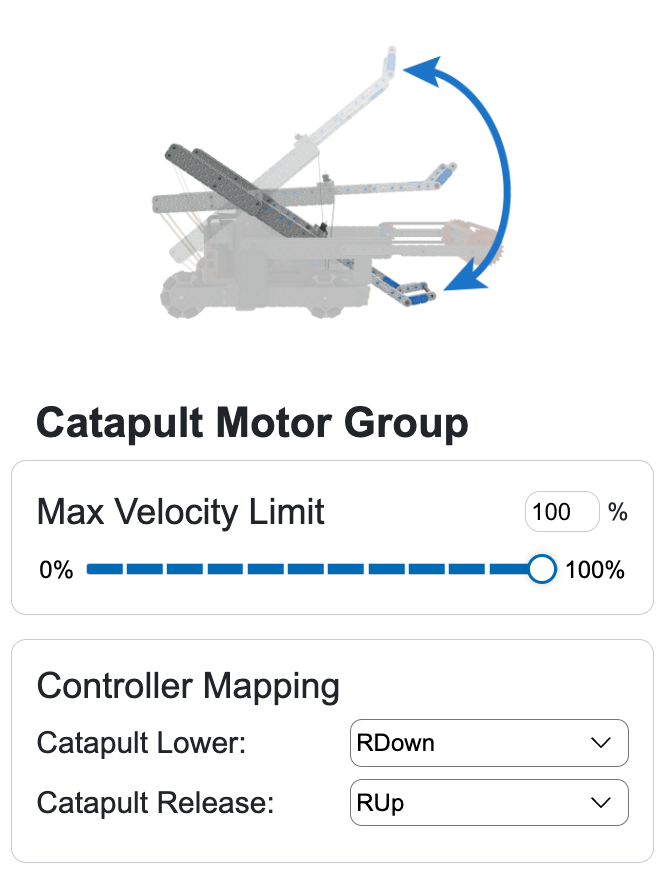665x875 pixels.
Task: Click the chevron in the RUp dropdown
Action: [601, 803]
